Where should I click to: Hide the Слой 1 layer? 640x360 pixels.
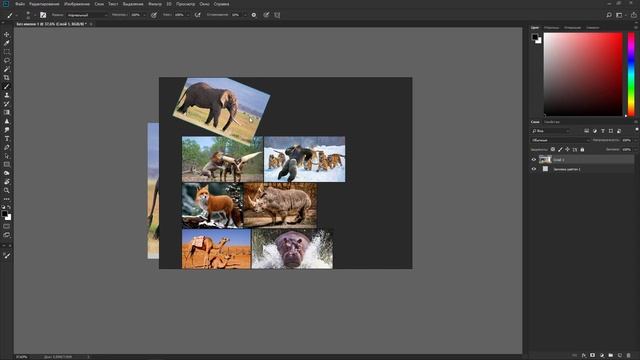pyautogui.click(x=534, y=160)
